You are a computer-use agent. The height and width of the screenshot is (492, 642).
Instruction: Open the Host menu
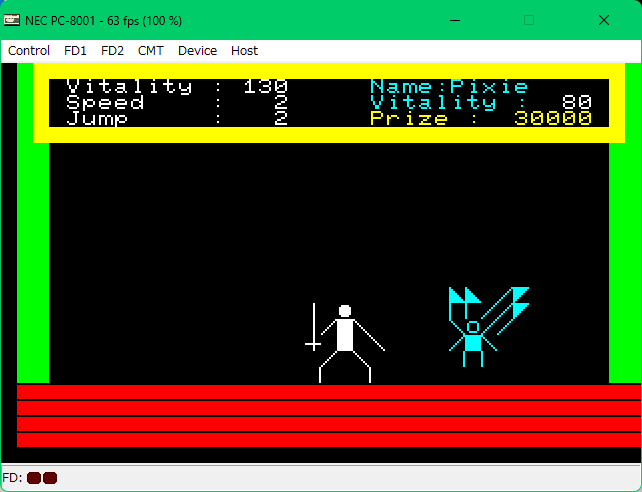click(x=244, y=50)
